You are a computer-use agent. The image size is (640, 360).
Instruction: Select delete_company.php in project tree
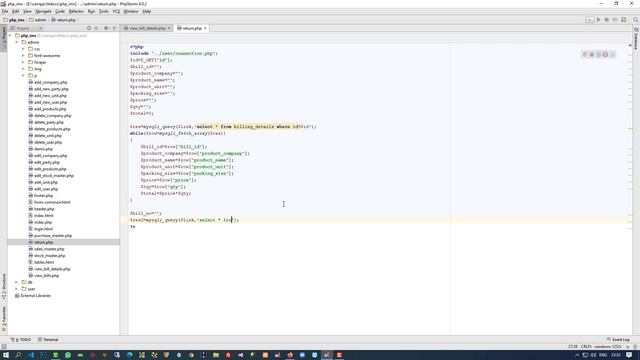49,116
